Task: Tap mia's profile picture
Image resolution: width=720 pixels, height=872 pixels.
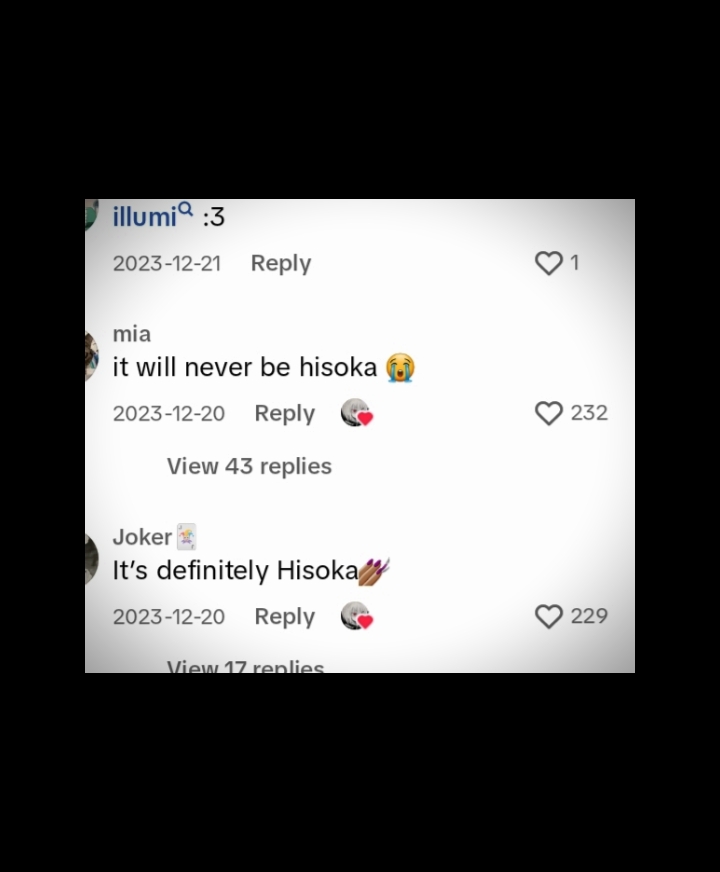Action: (x=92, y=355)
